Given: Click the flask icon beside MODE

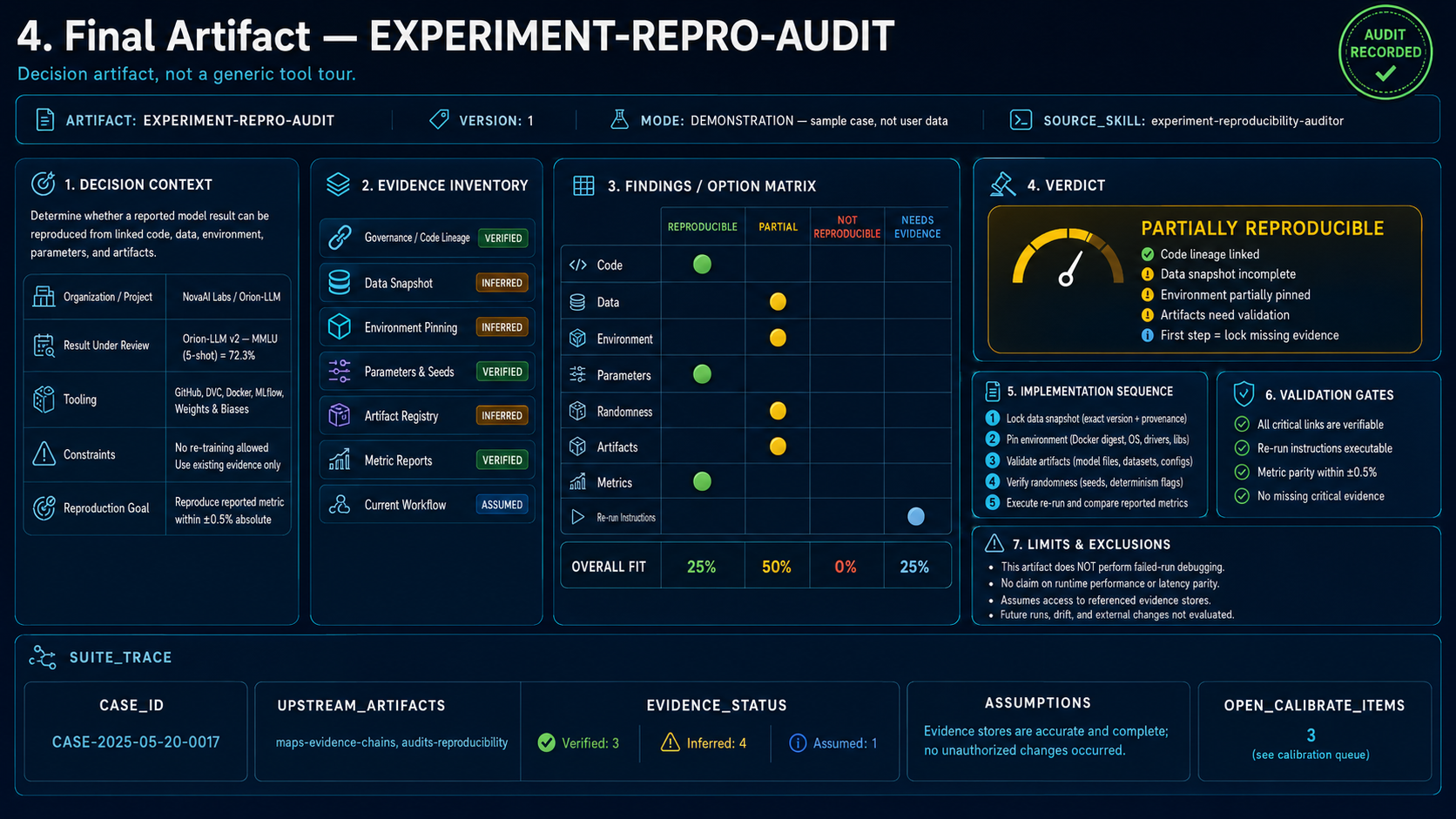Looking at the screenshot, I should (619, 119).
